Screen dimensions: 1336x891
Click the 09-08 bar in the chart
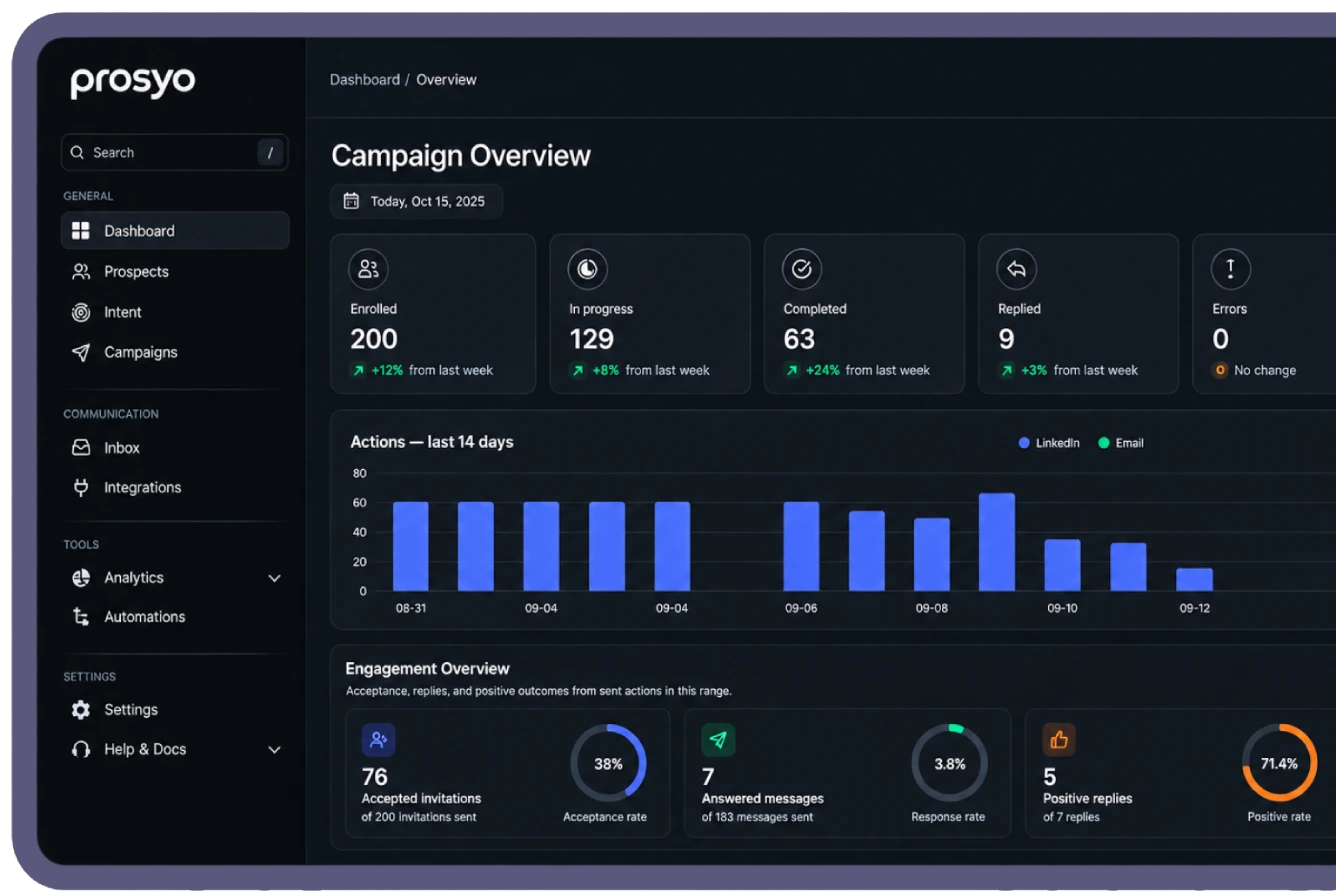click(932, 554)
